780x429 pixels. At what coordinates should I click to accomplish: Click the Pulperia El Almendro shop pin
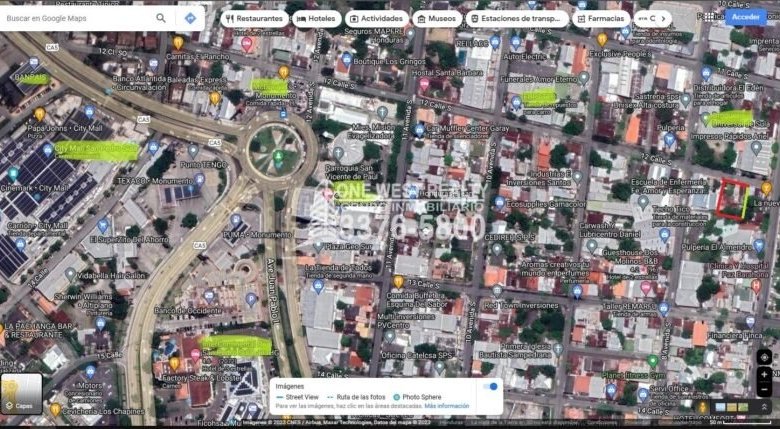tap(759, 245)
